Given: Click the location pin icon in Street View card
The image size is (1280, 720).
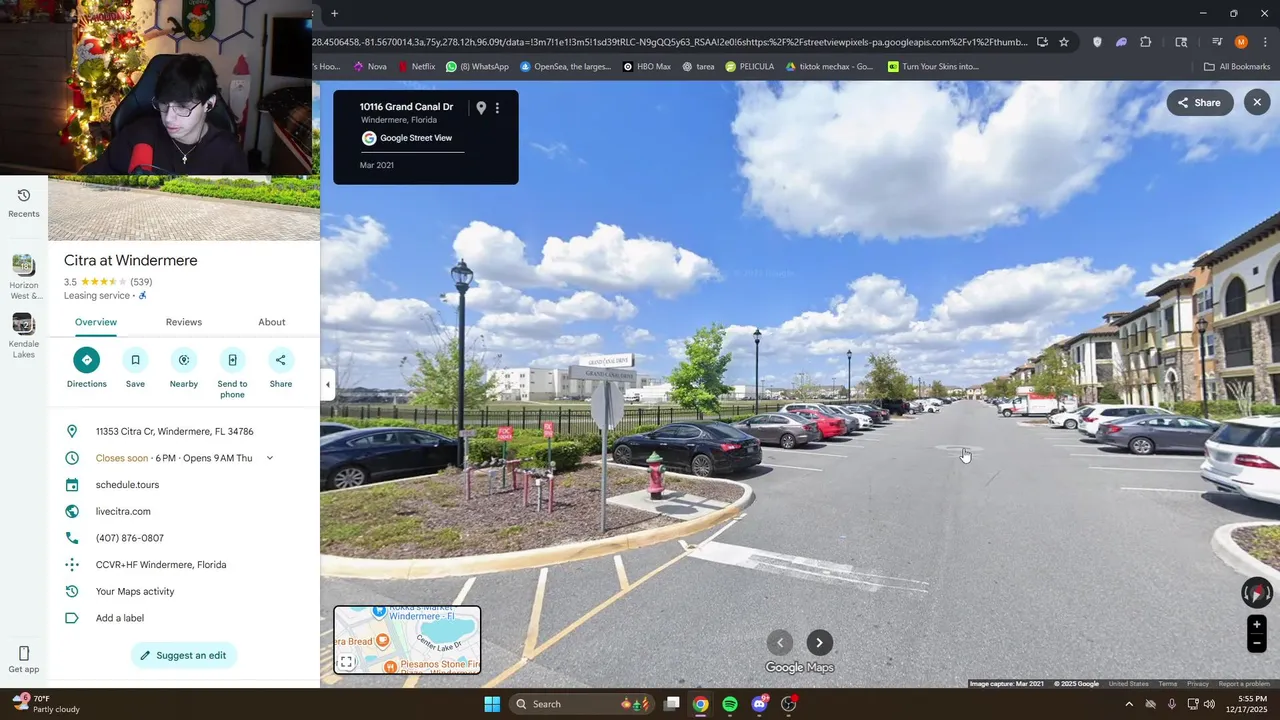Looking at the screenshot, I should coord(481,108).
